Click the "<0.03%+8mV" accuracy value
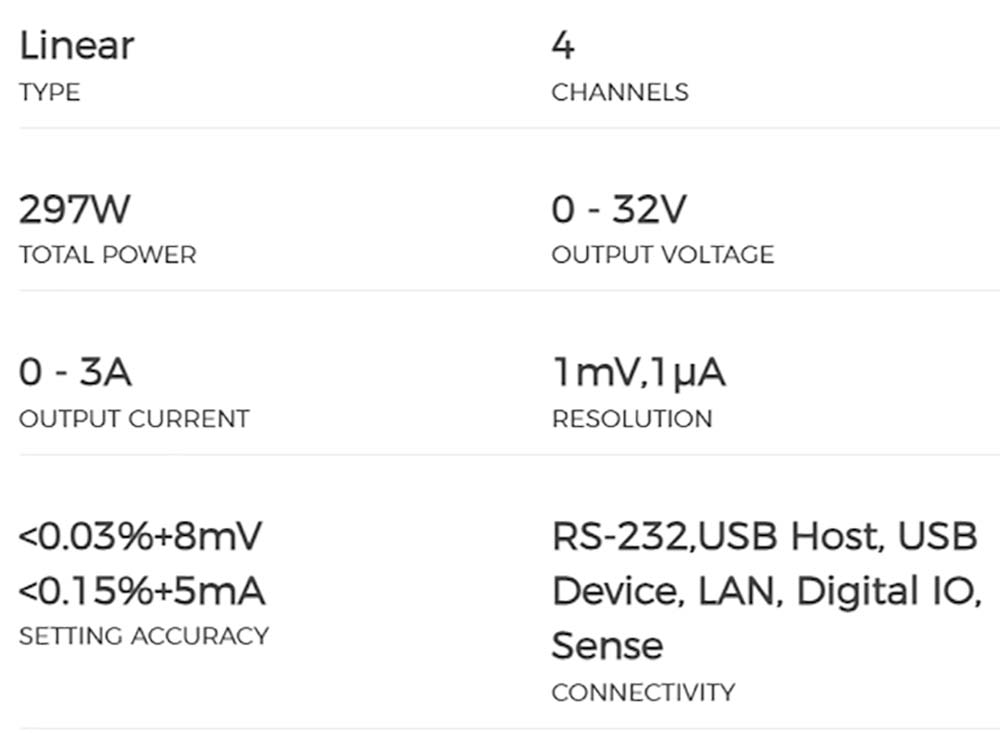 140,537
